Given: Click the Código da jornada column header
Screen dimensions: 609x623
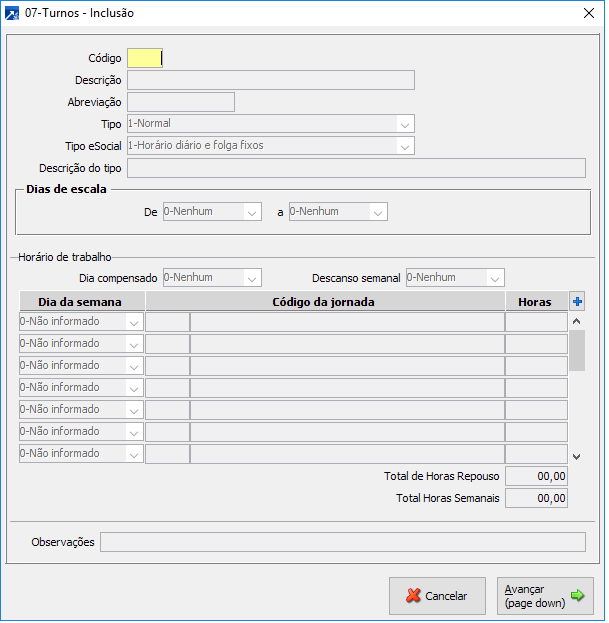Looking at the screenshot, I should tap(324, 301).
